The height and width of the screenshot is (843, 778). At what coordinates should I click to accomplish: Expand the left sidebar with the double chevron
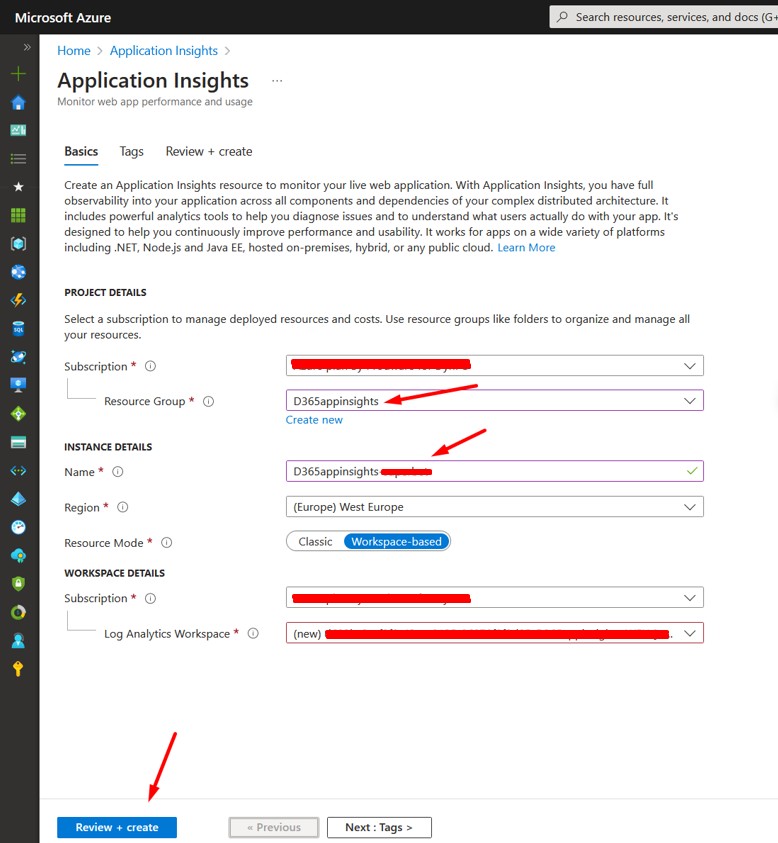coord(27,47)
